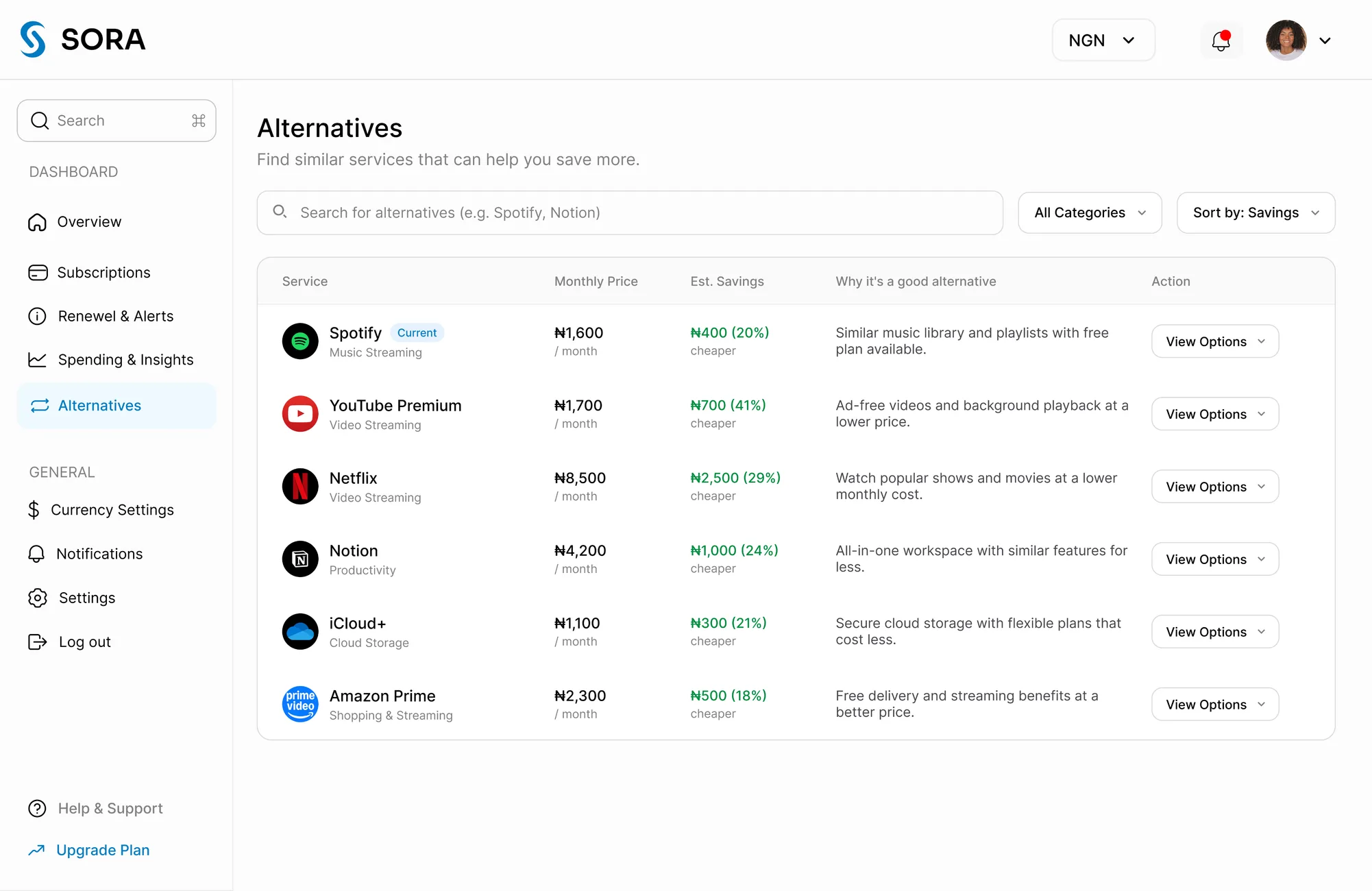Click the user profile avatar
The width and height of the screenshot is (1372, 891).
pyautogui.click(x=1286, y=40)
